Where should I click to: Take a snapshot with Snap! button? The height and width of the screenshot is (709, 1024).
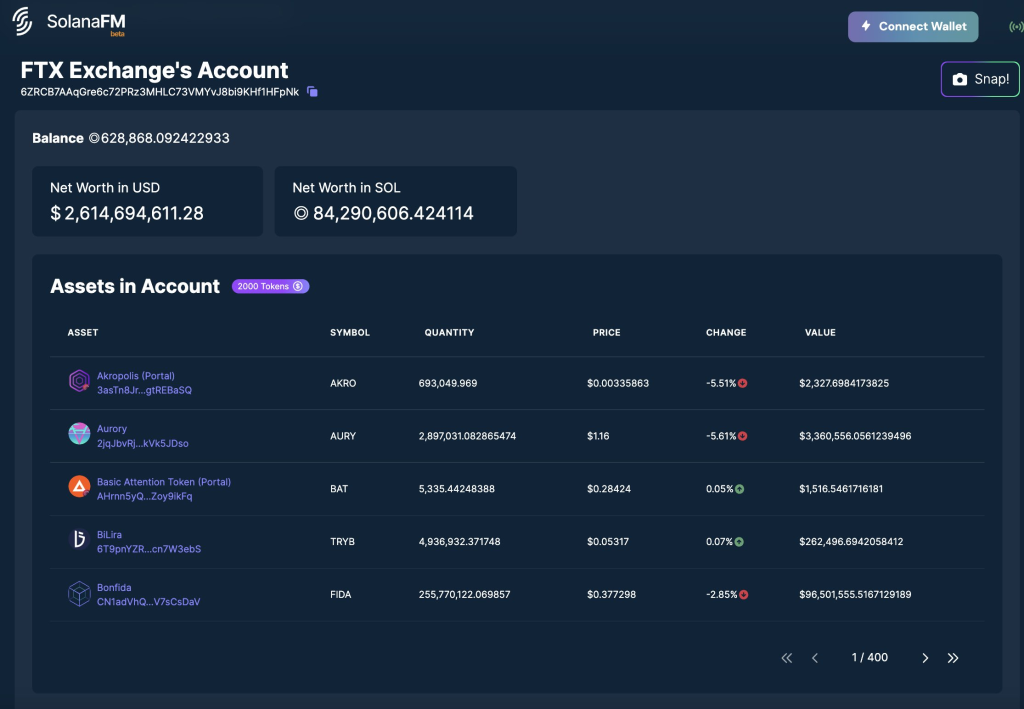(x=980, y=79)
